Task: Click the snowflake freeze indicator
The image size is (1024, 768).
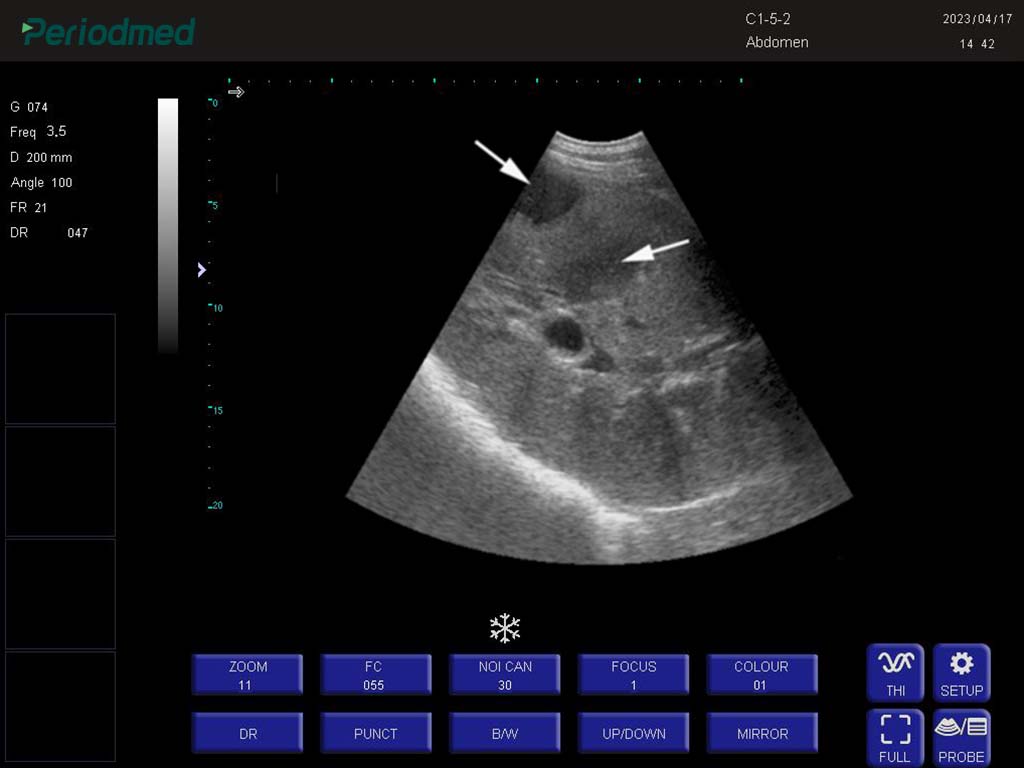Action: [x=505, y=628]
